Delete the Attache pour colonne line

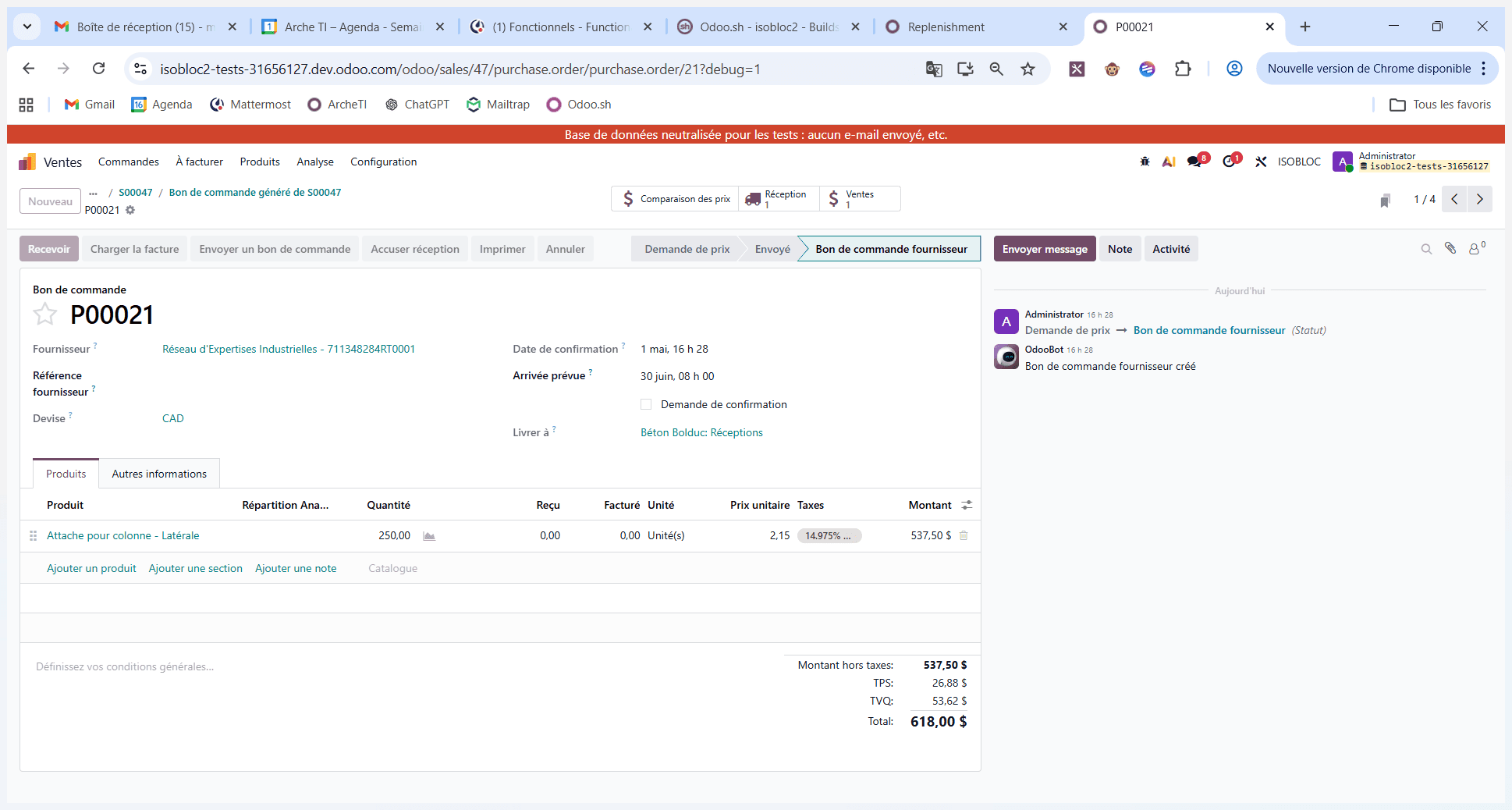(x=964, y=535)
